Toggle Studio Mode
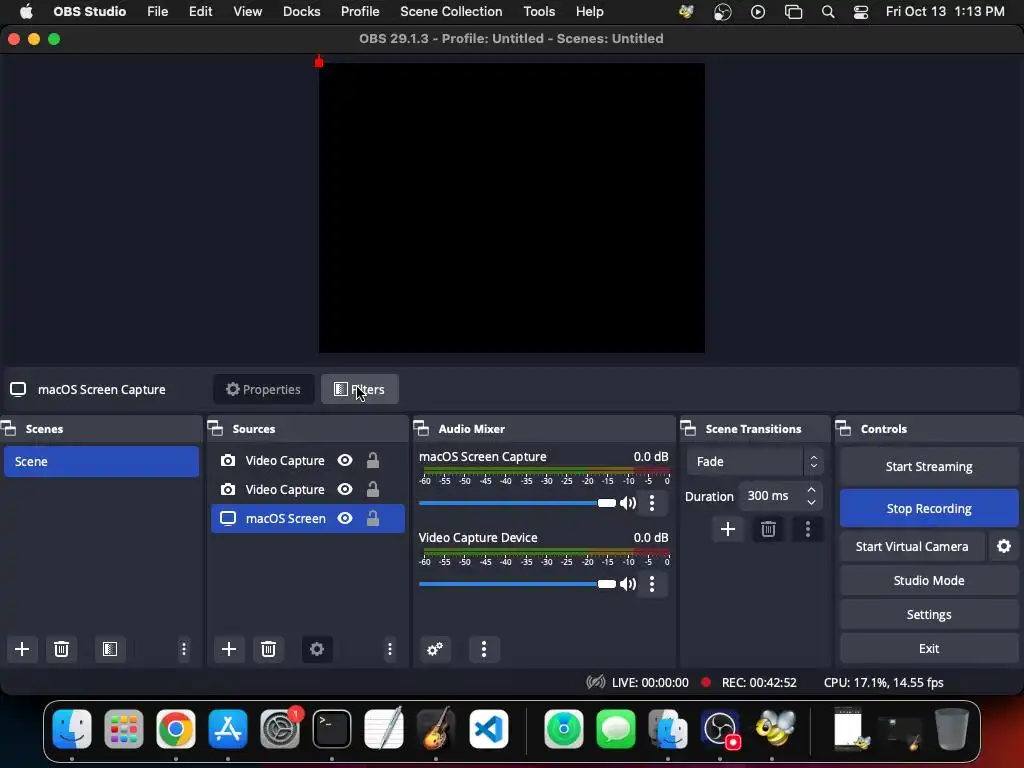Image resolution: width=1024 pixels, height=768 pixels. pos(929,581)
